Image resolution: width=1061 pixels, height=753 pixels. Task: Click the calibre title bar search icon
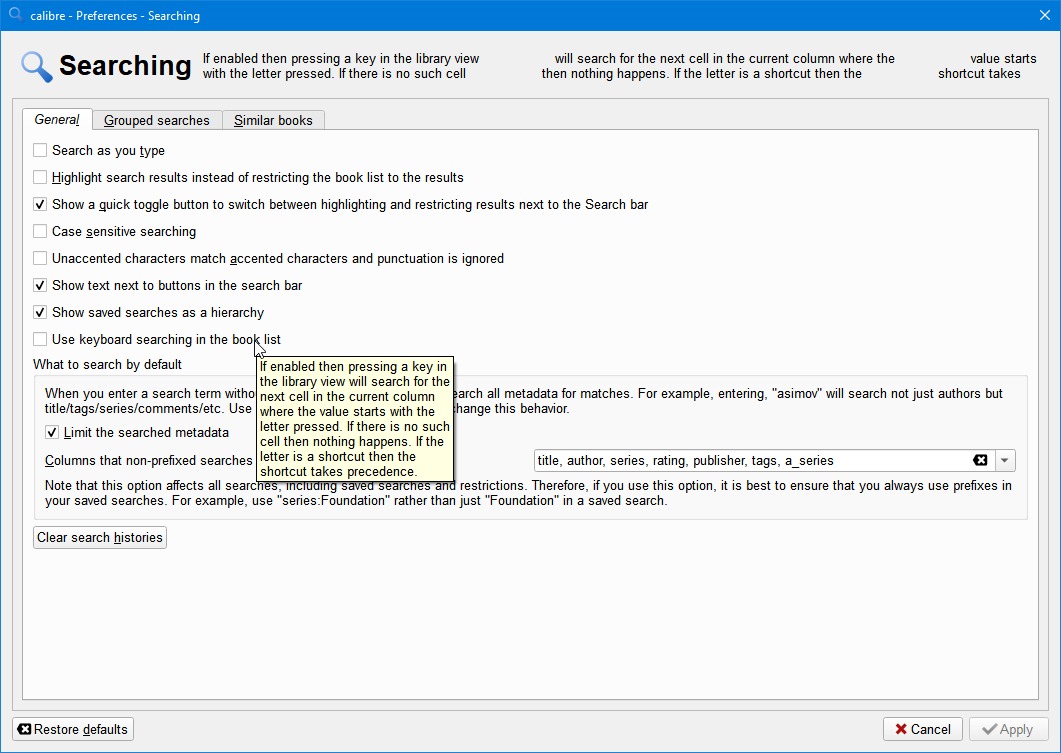pyautogui.click(x=16, y=14)
